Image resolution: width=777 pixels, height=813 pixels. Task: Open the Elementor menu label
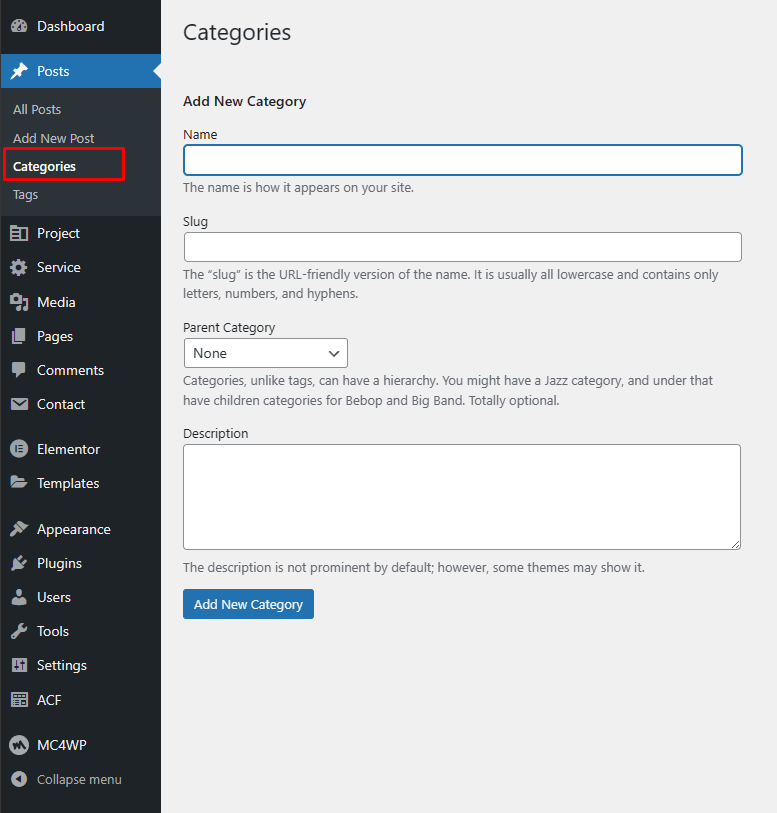click(68, 449)
